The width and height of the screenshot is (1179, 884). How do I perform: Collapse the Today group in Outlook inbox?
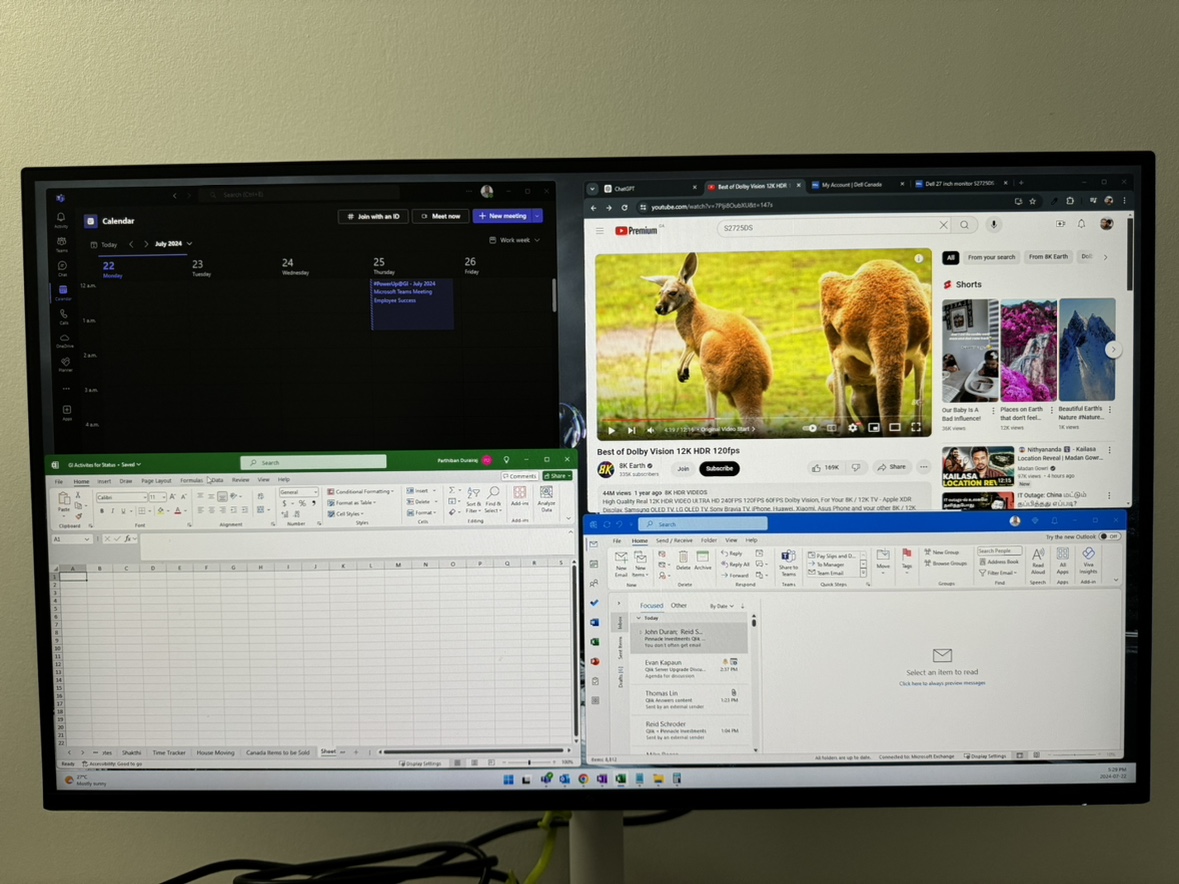pyautogui.click(x=639, y=618)
